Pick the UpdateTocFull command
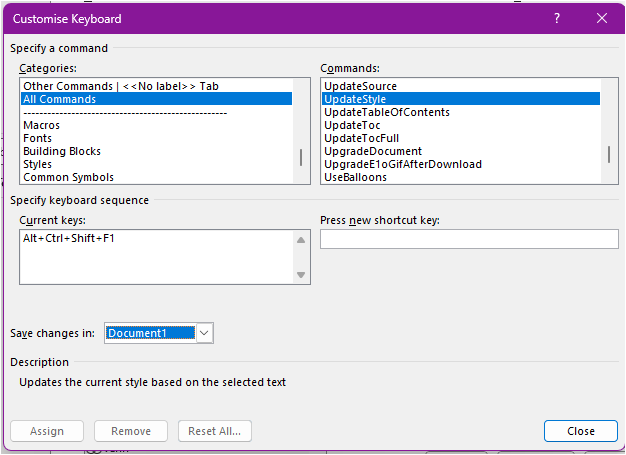The image size is (626, 455). pos(461,138)
